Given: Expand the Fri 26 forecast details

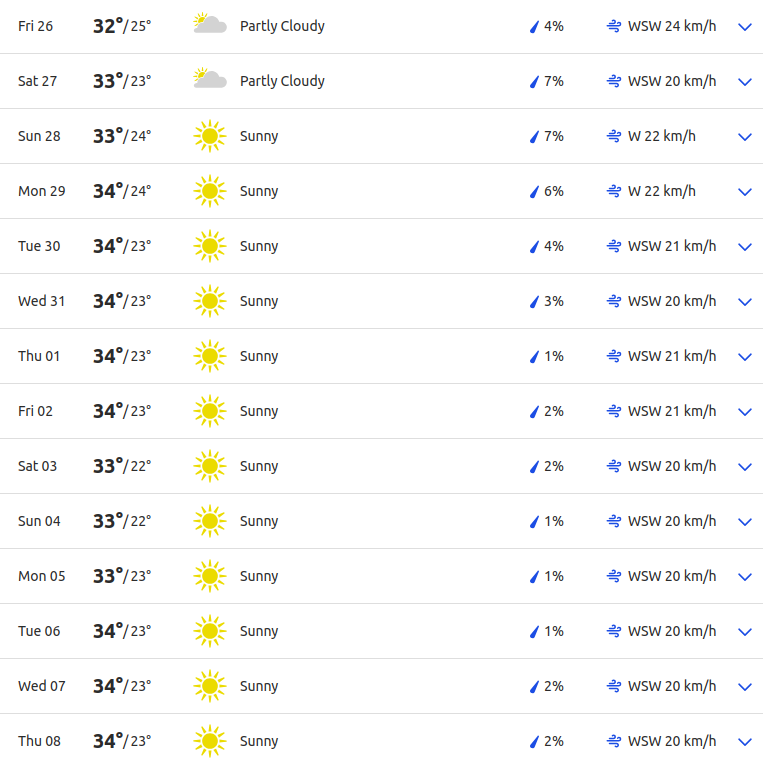Looking at the screenshot, I should coord(744,27).
